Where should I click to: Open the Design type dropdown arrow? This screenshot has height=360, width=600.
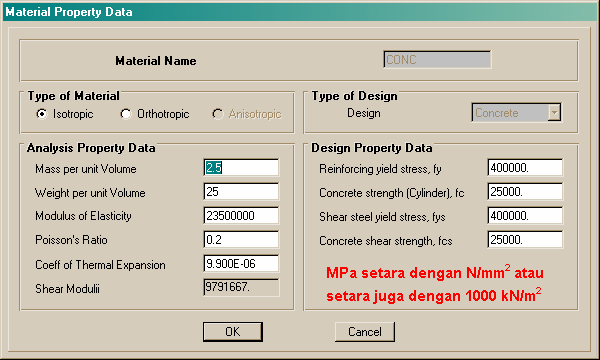coord(554,112)
